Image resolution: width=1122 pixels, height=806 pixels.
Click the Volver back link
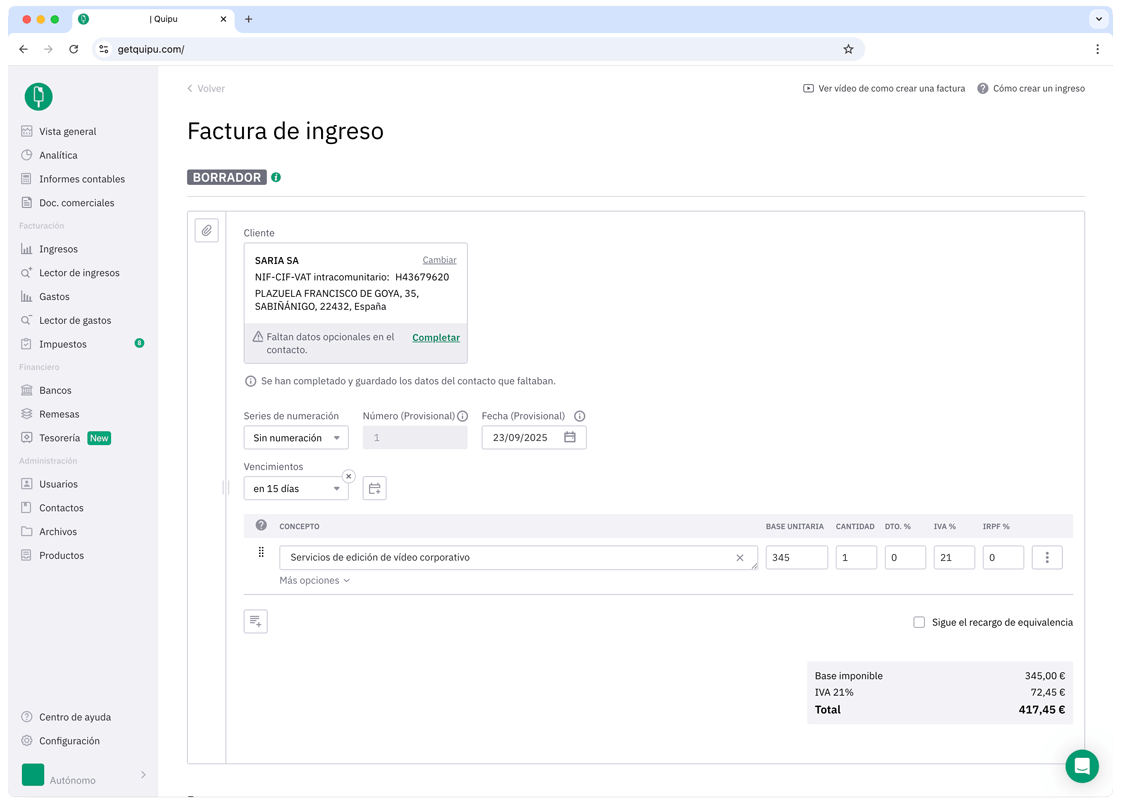pyautogui.click(x=206, y=89)
